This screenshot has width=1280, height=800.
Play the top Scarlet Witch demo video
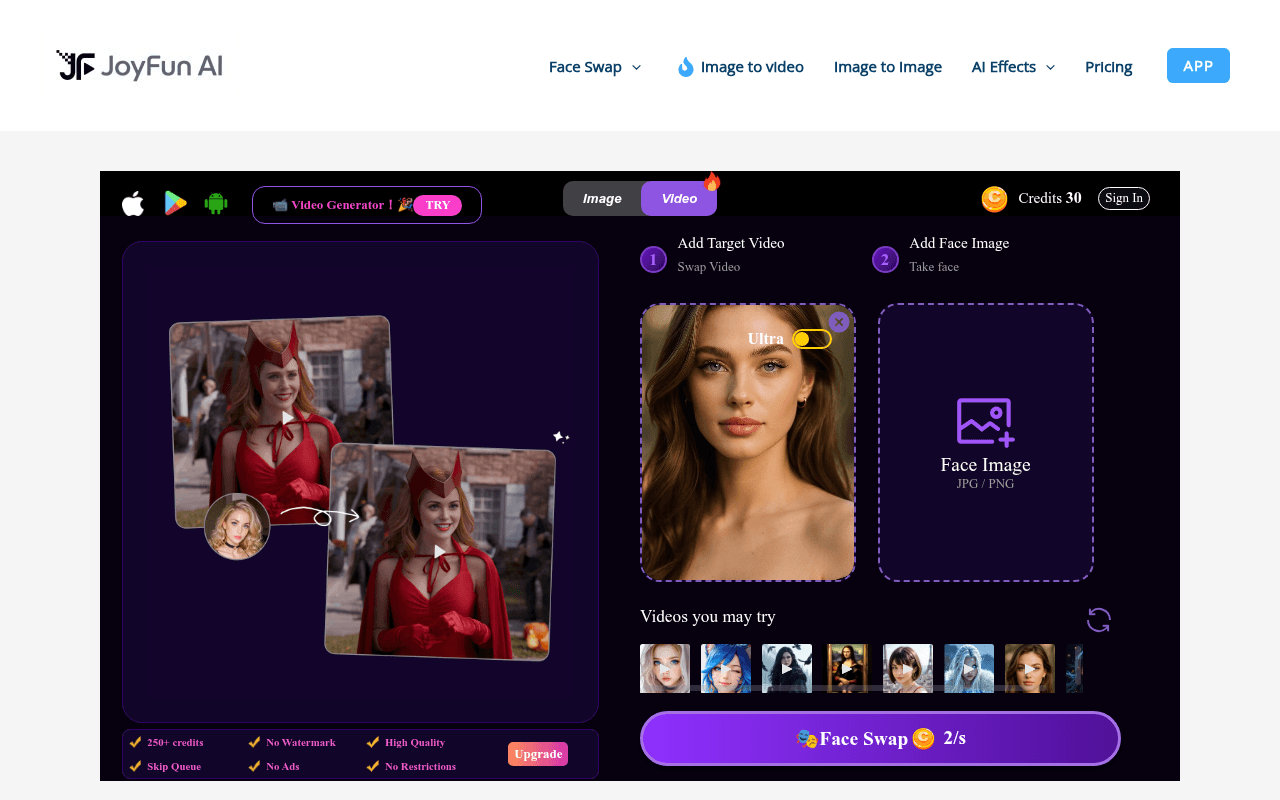(x=288, y=418)
